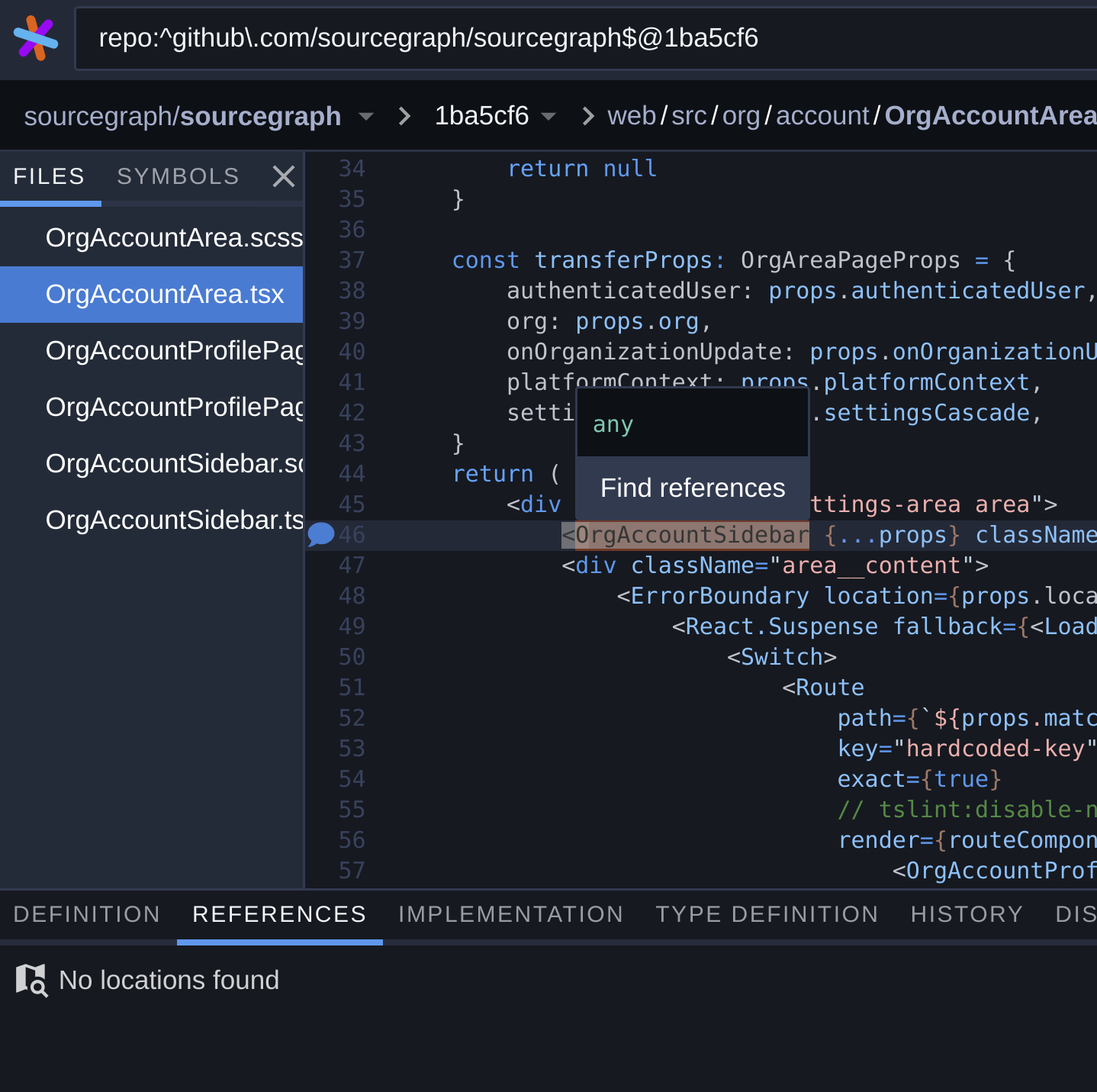Click the OrgAccountSidebar token on line 46
The height and width of the screenshot is (1092, 1097).
click(x=692, y=536)
